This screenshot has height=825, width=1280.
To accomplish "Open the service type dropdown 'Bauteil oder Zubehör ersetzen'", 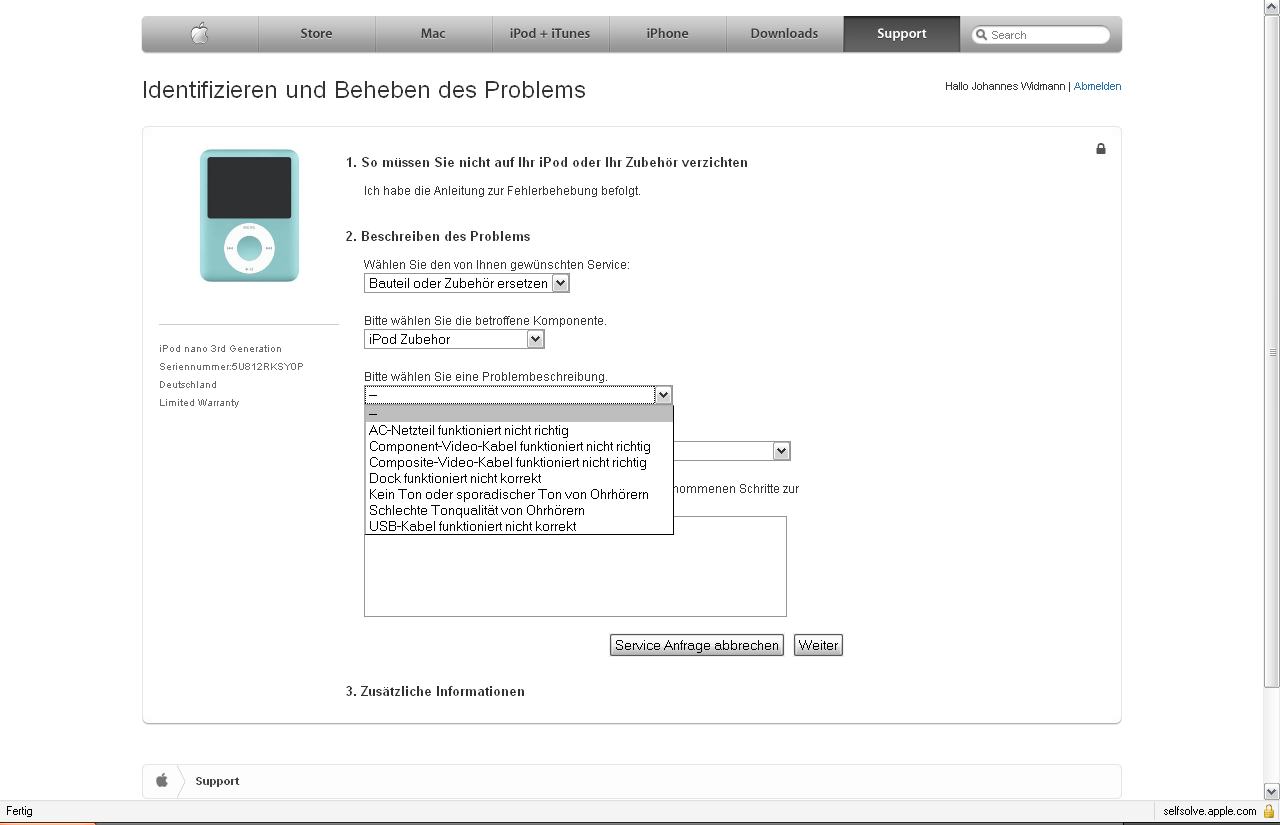I will pyautogui.click(x=467, y=283).
